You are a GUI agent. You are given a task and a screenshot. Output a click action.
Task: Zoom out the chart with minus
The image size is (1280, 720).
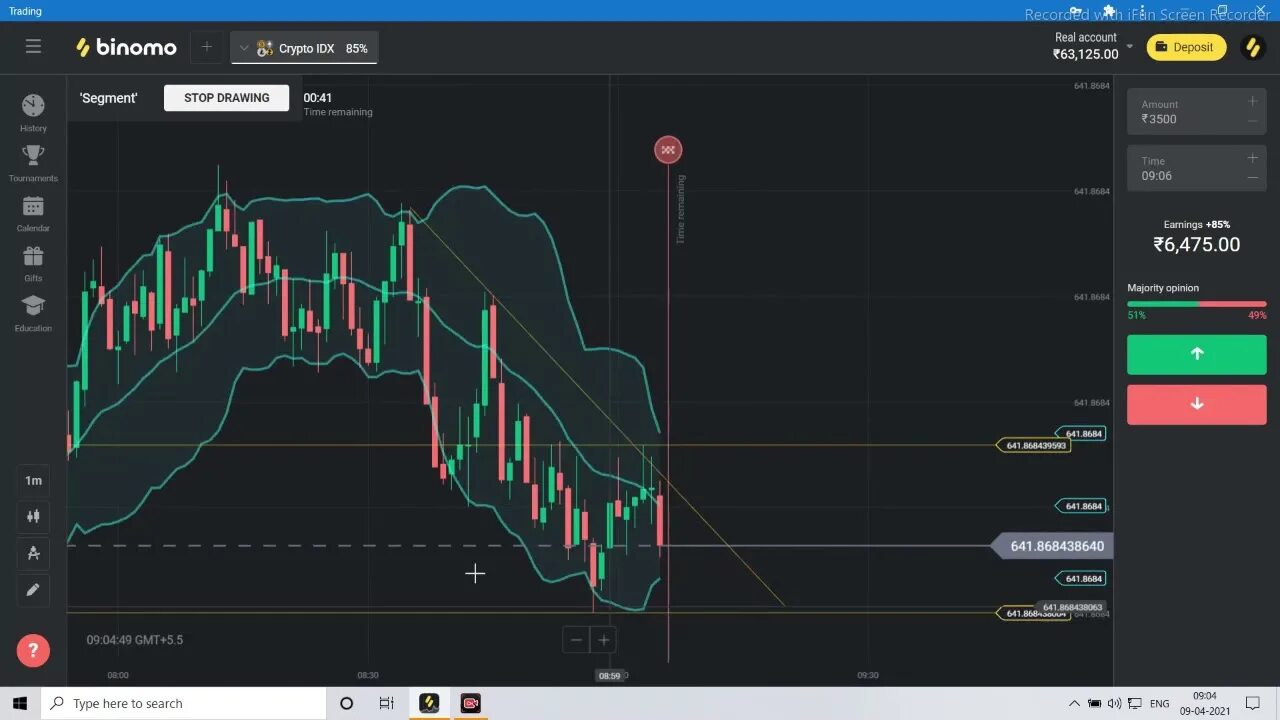pos(576,640)
